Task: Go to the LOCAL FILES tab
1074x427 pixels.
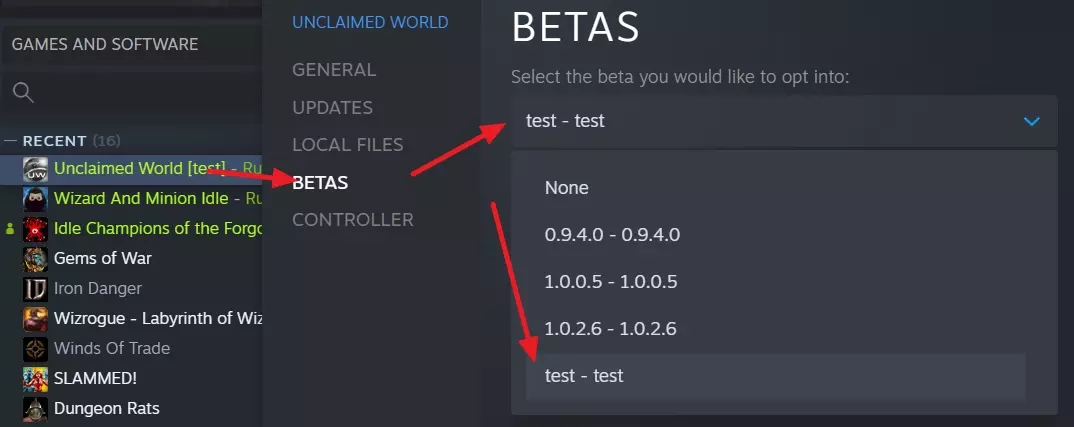Action: (347, 145)
